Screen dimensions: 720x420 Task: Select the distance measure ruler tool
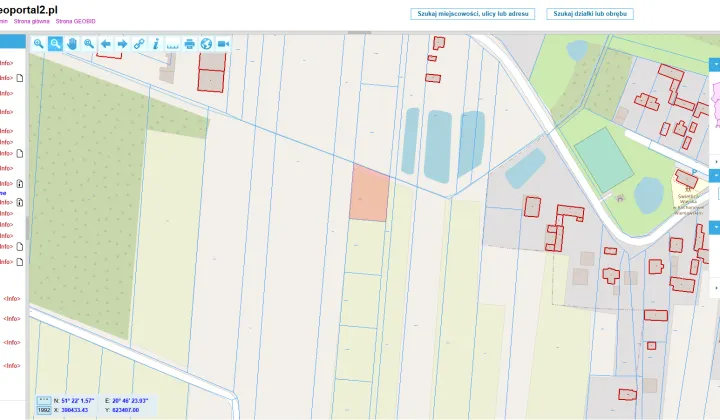[173, 44]
